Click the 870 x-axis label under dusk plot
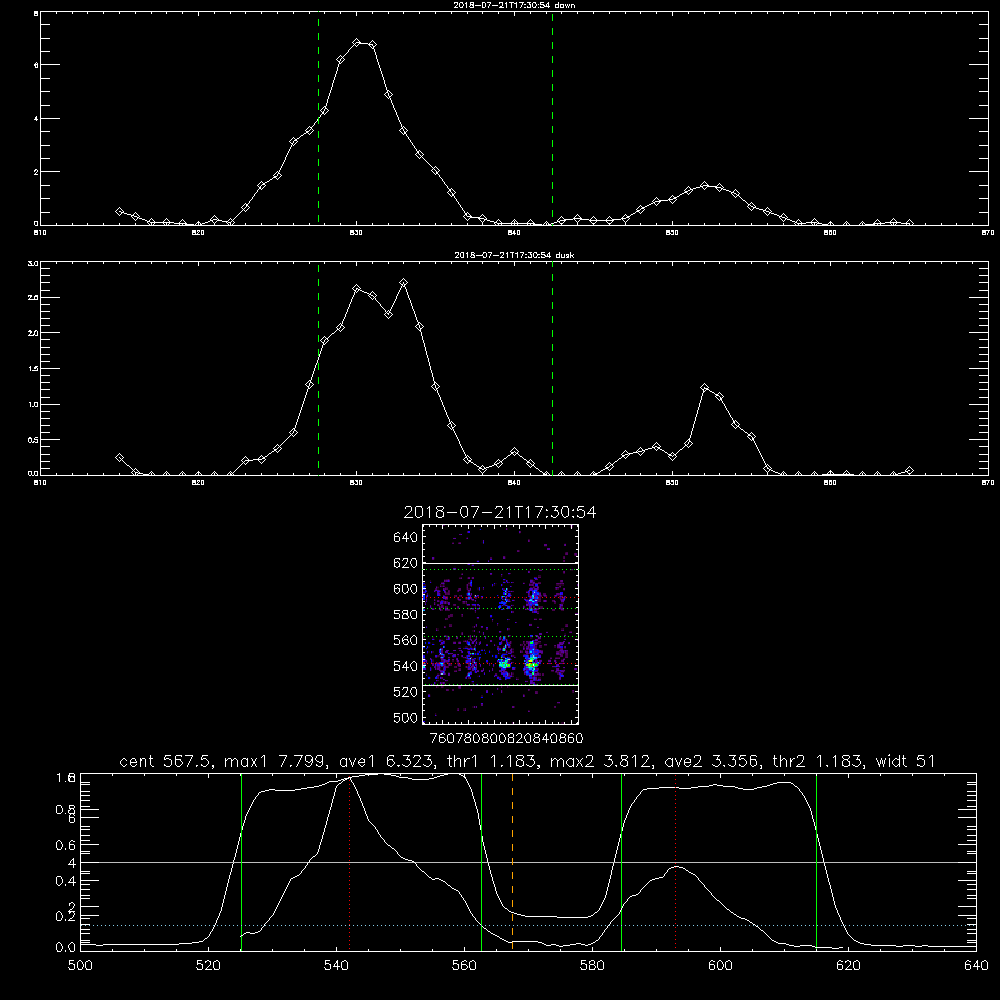Screen dimensions: 1000x1000 click(988, 483)
